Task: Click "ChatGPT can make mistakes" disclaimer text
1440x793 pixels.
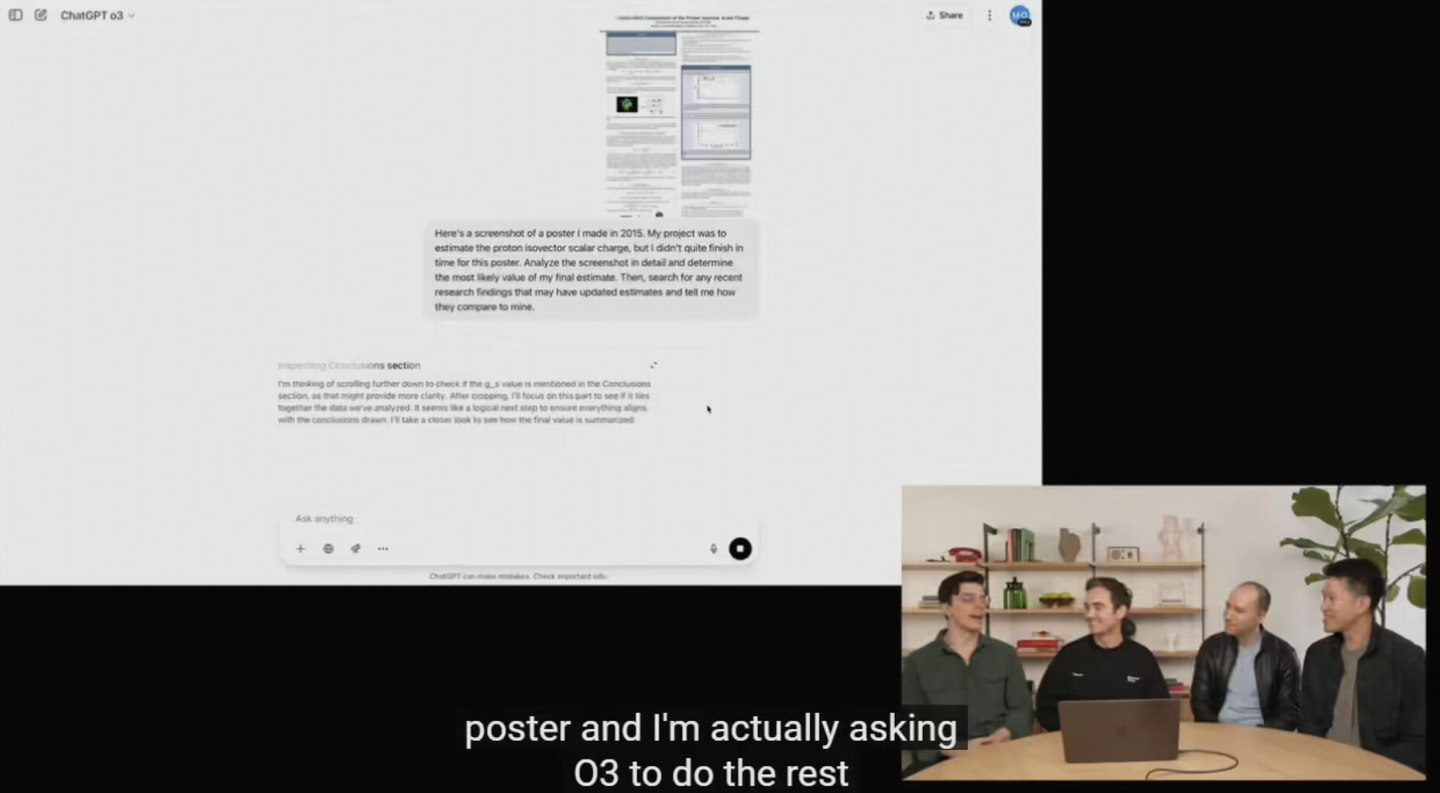Action: click(x=519, y=576)
